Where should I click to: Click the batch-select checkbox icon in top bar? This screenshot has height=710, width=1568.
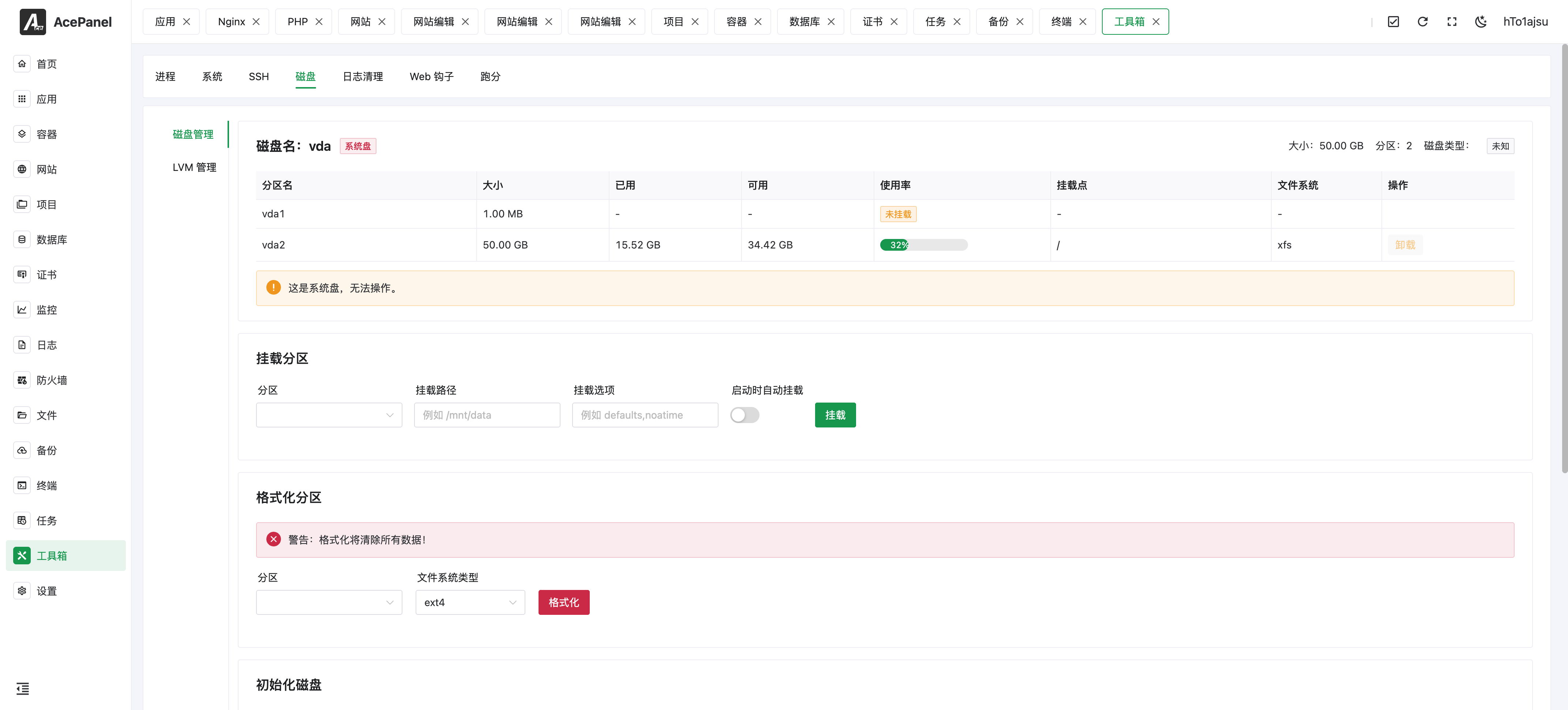pyautogui.click(x=1393, y=21)
